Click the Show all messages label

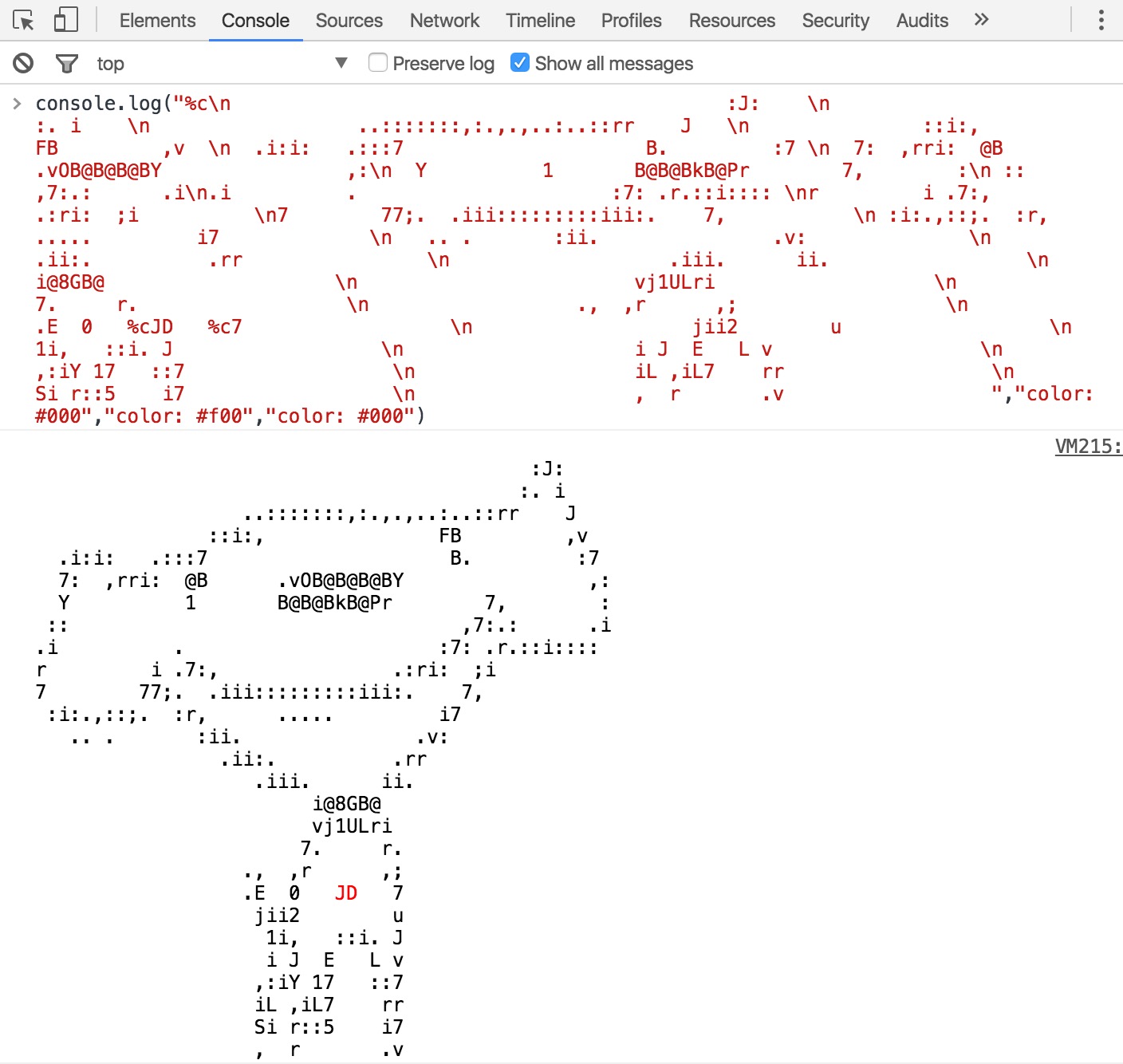coord(614,63)
